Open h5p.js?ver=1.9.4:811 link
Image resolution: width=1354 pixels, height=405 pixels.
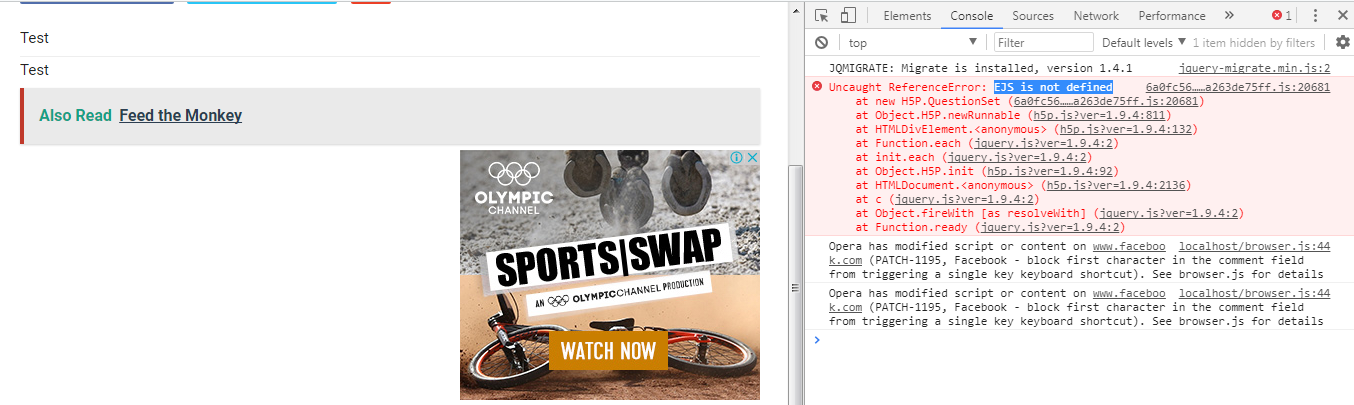coord(1098,116)
